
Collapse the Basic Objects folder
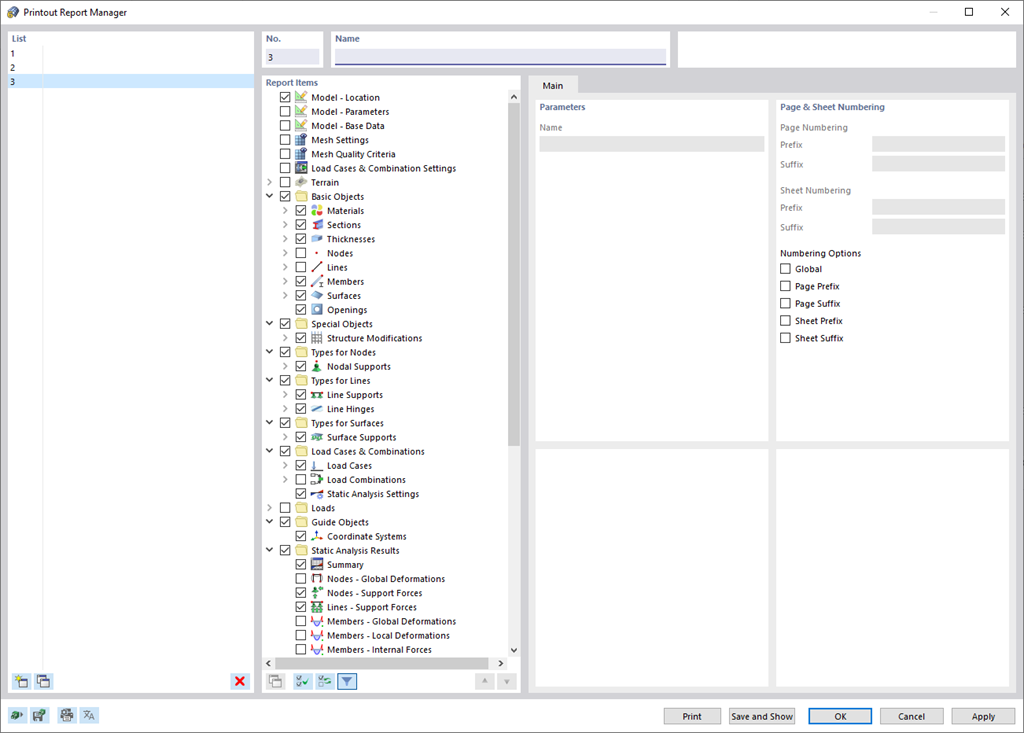pyautogui.click(x=269, y=196)
